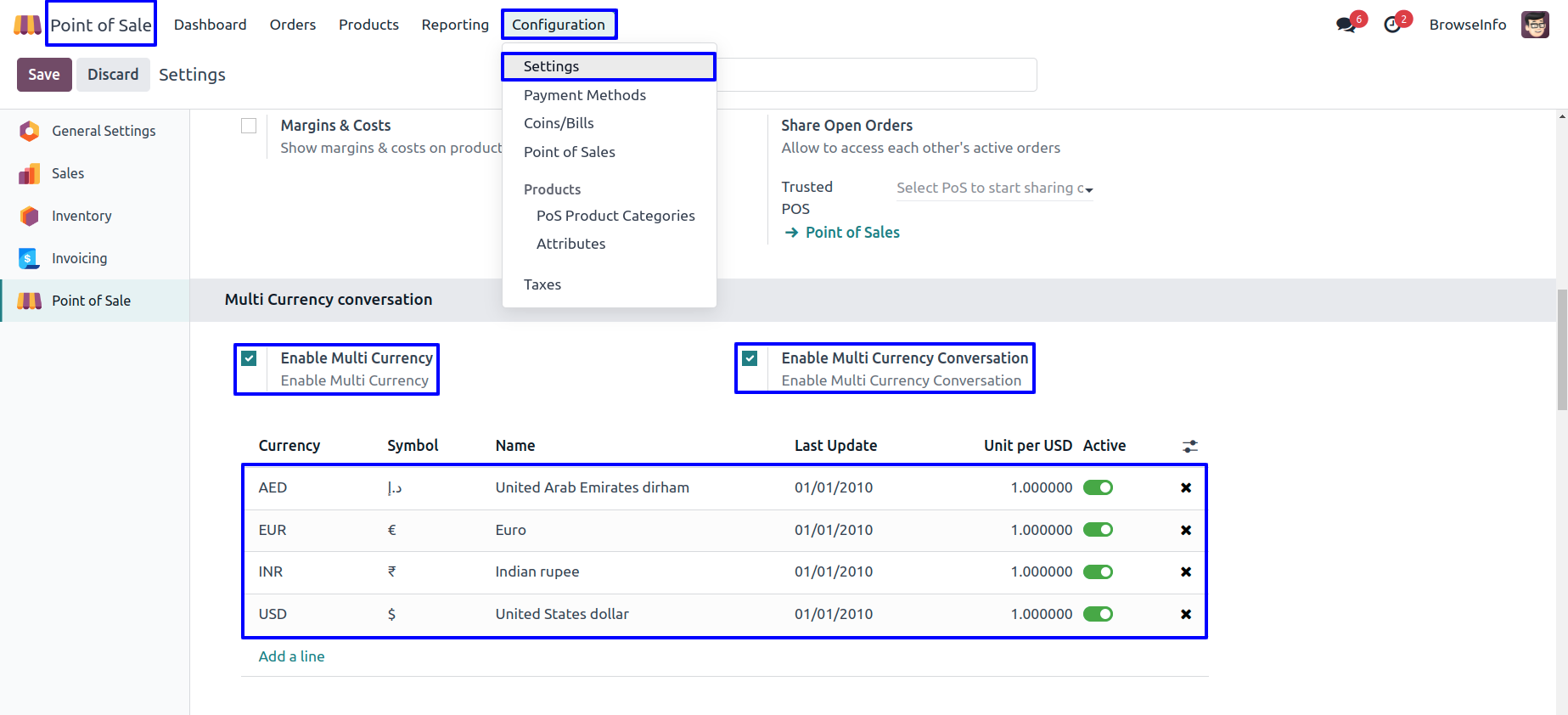Choose Payment Methods from the menu

click(585, 95)
